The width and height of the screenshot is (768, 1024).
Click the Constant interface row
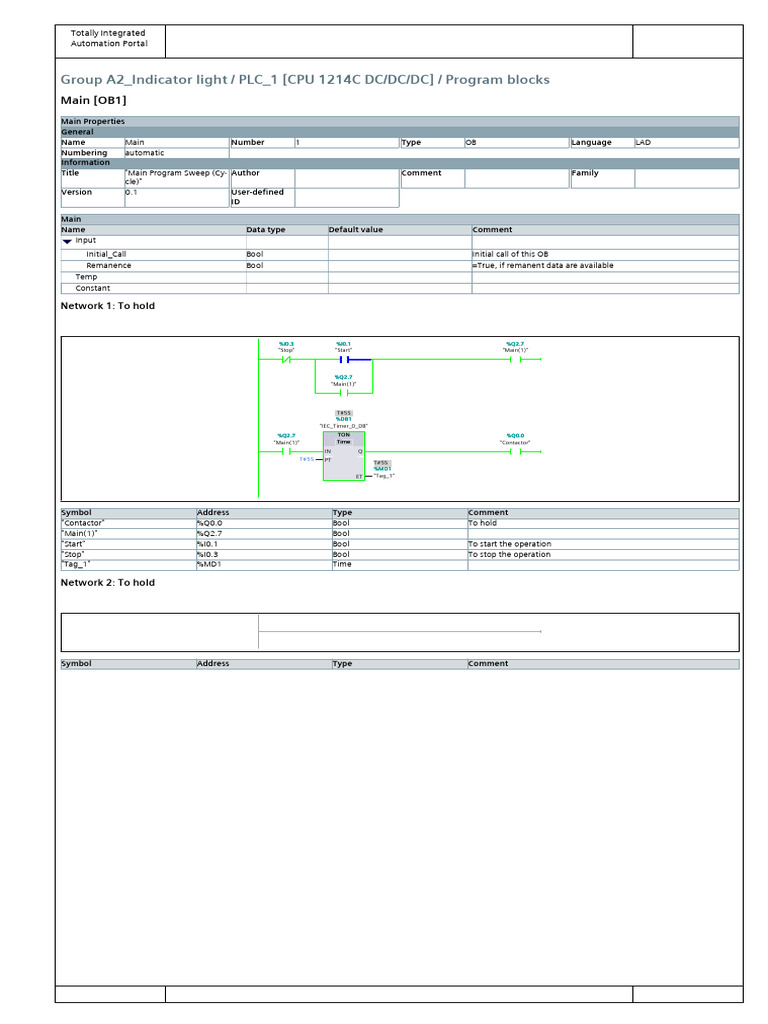(x=400, y=288)
